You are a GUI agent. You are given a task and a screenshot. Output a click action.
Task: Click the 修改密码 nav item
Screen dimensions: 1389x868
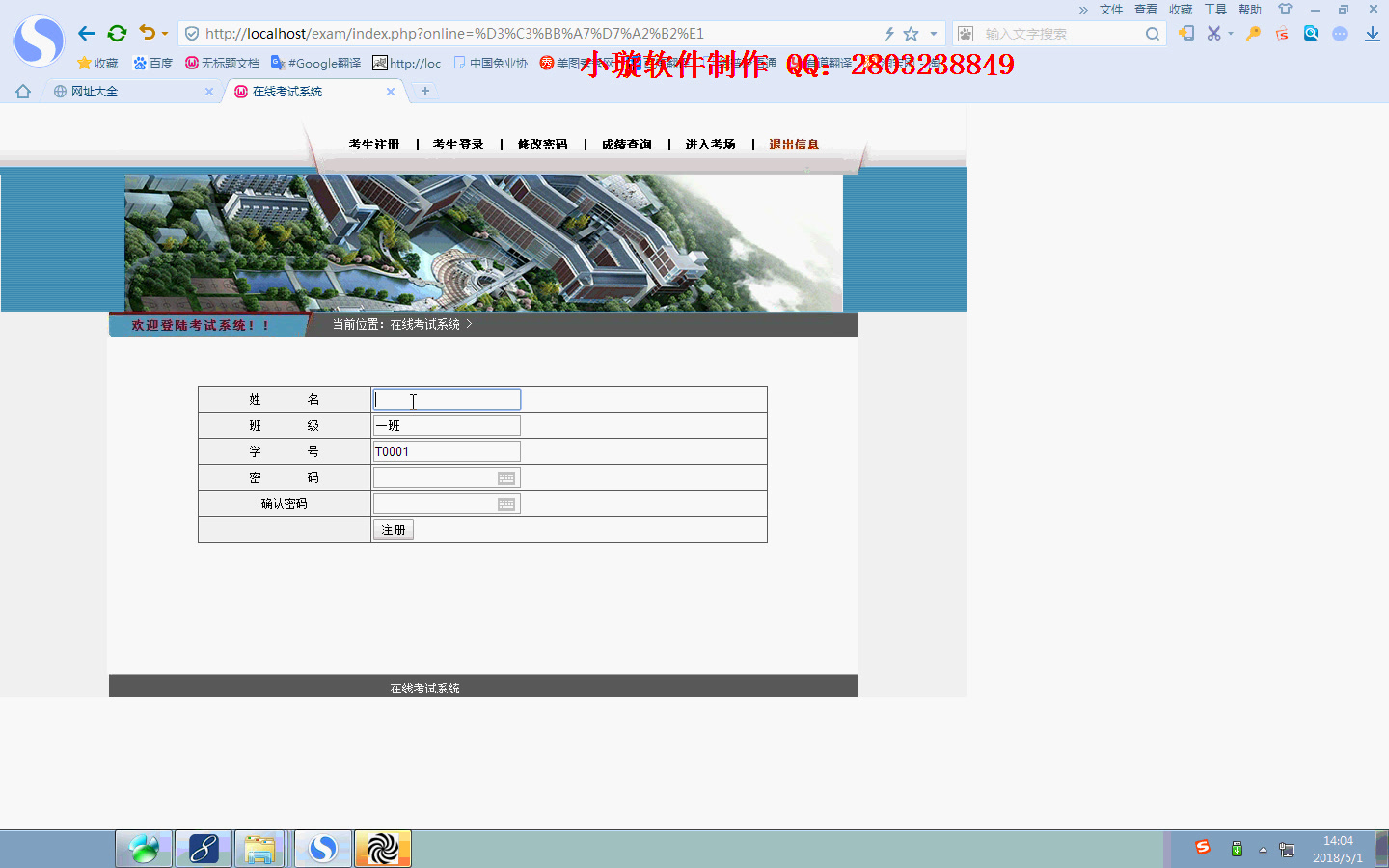(x=542, y=145)
